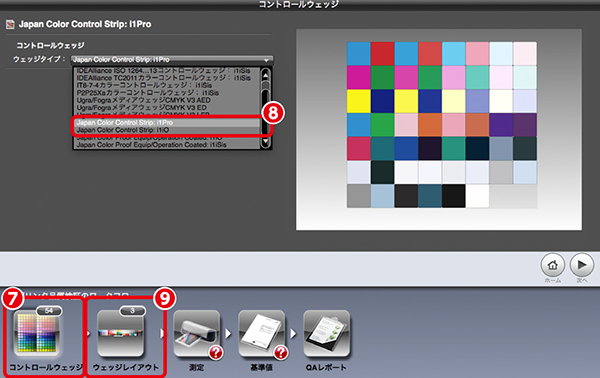This screenshot has height=378, width=600.
Task: Open the QAレポート report step icon
Action: [326, 334]
